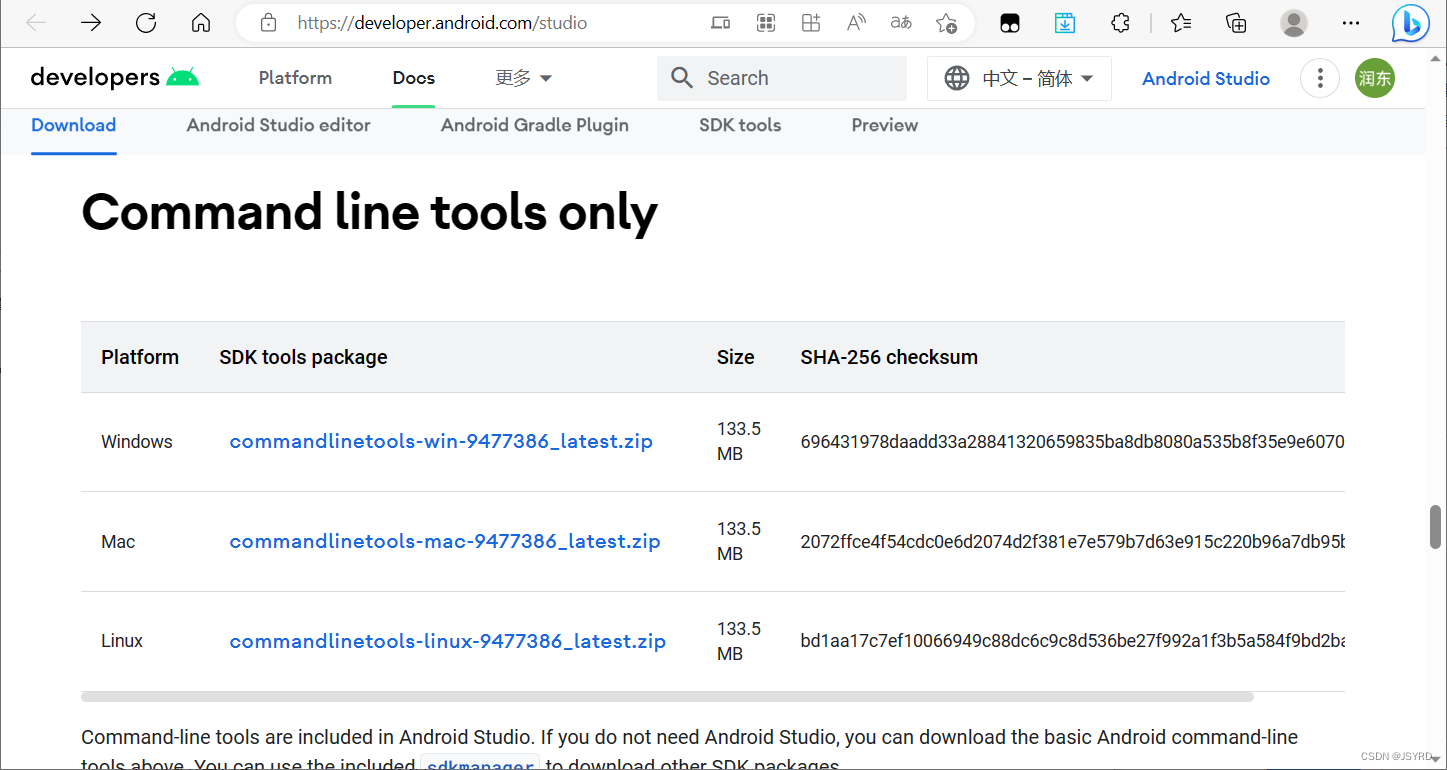Expand the 更多 navigation dropdown
Viewport: 1447px width, 770px height.
pos(524,78)
